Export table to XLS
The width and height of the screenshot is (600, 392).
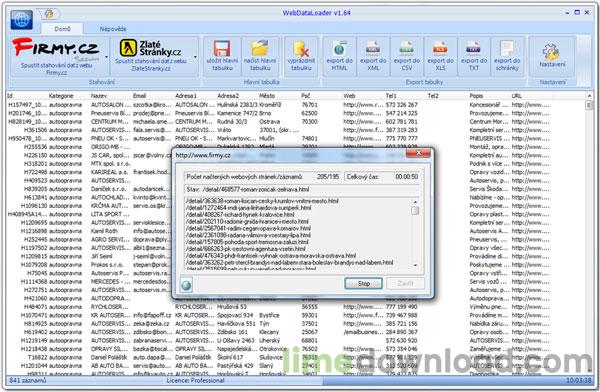click(440, 56)
